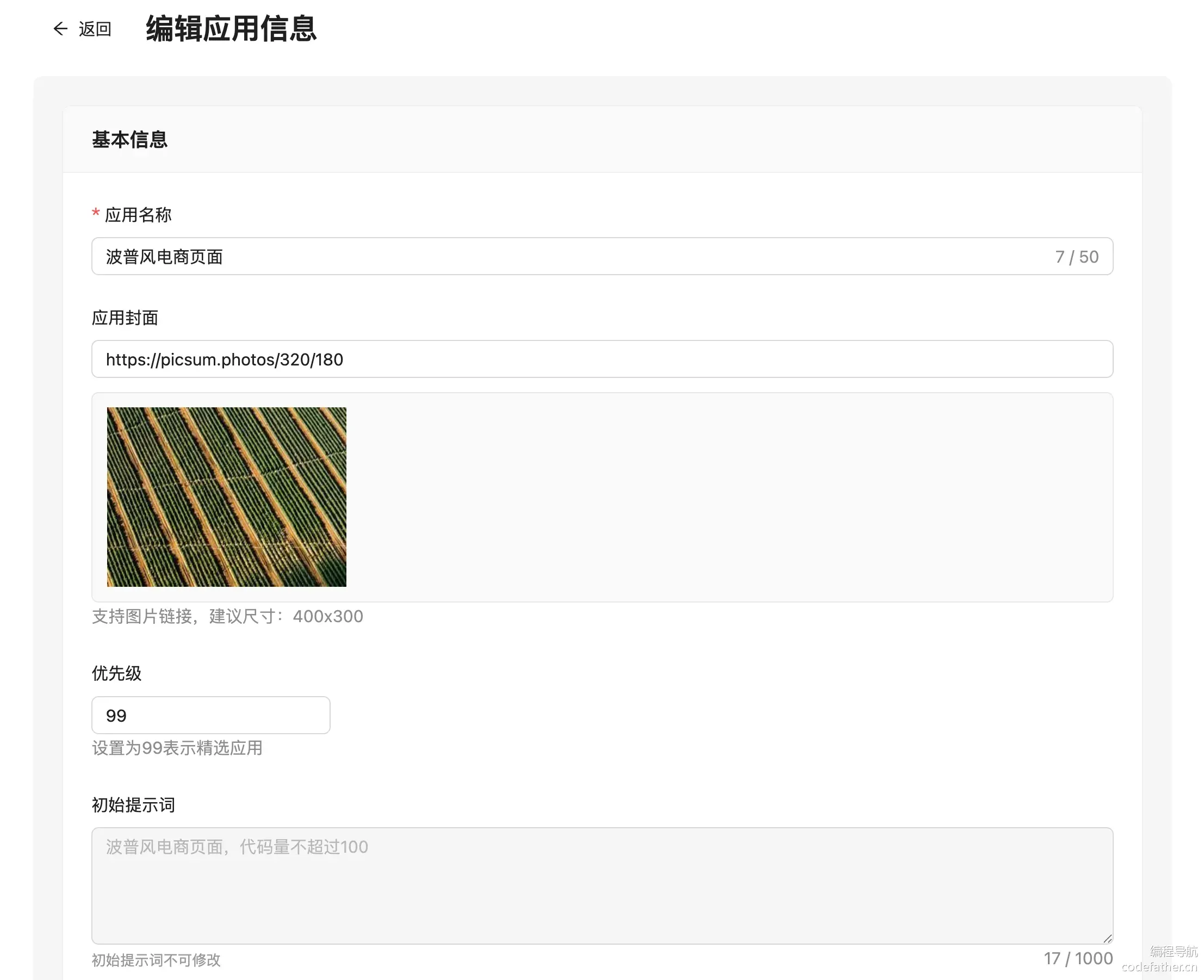
Task: Click the 优先级 number input with 99
Action: (210, 715)
